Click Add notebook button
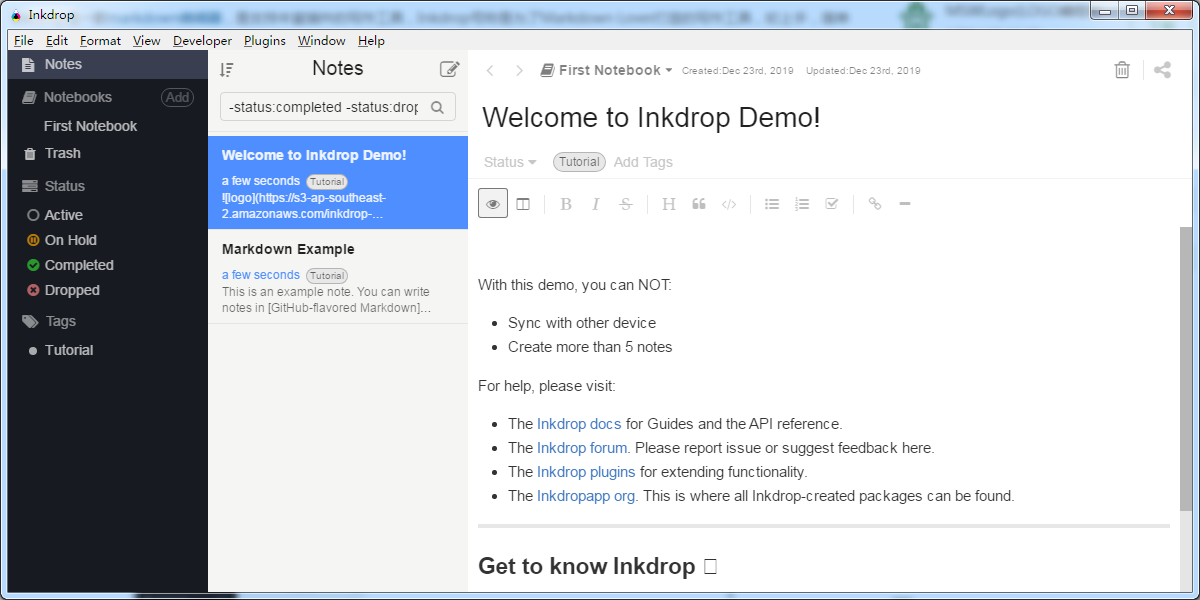The image size is (1200, 600). (178, 97)
